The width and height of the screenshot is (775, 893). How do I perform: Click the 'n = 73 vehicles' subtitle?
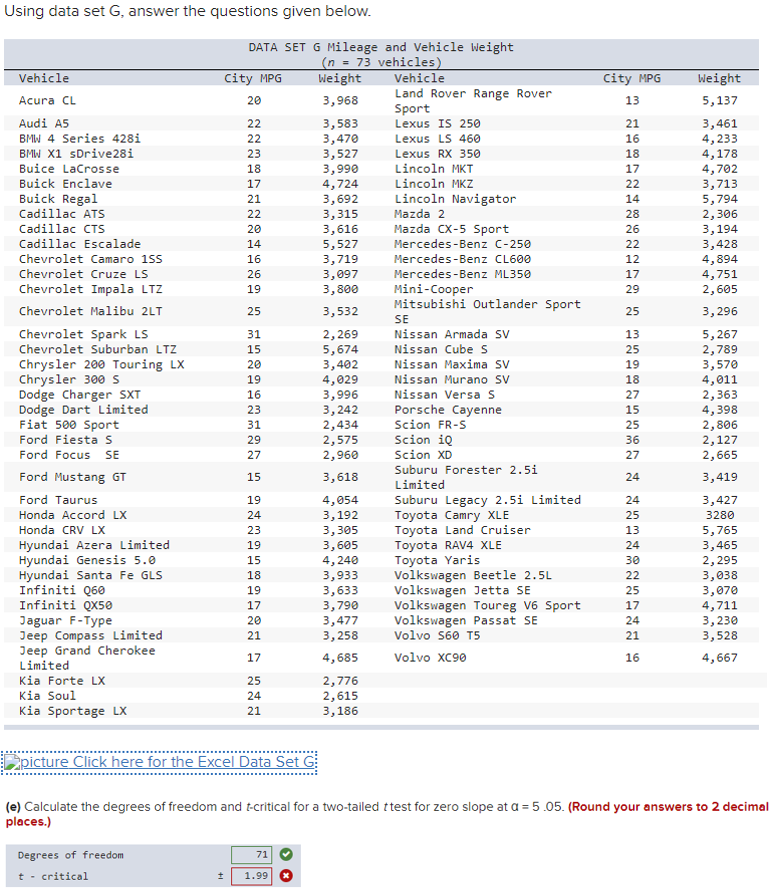click(x=381, y=62)
